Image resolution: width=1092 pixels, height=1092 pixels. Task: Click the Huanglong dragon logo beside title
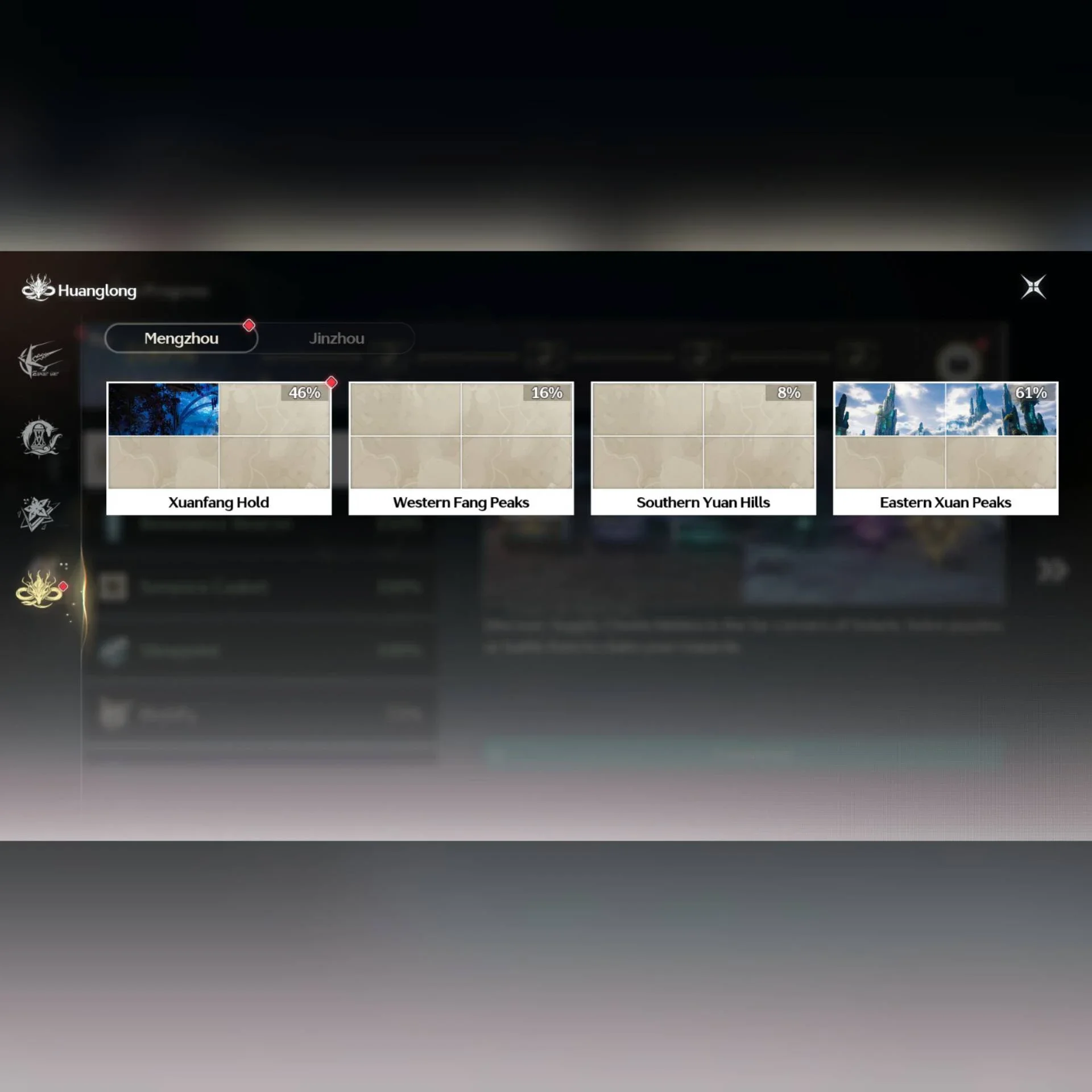(x=38, y=288)
